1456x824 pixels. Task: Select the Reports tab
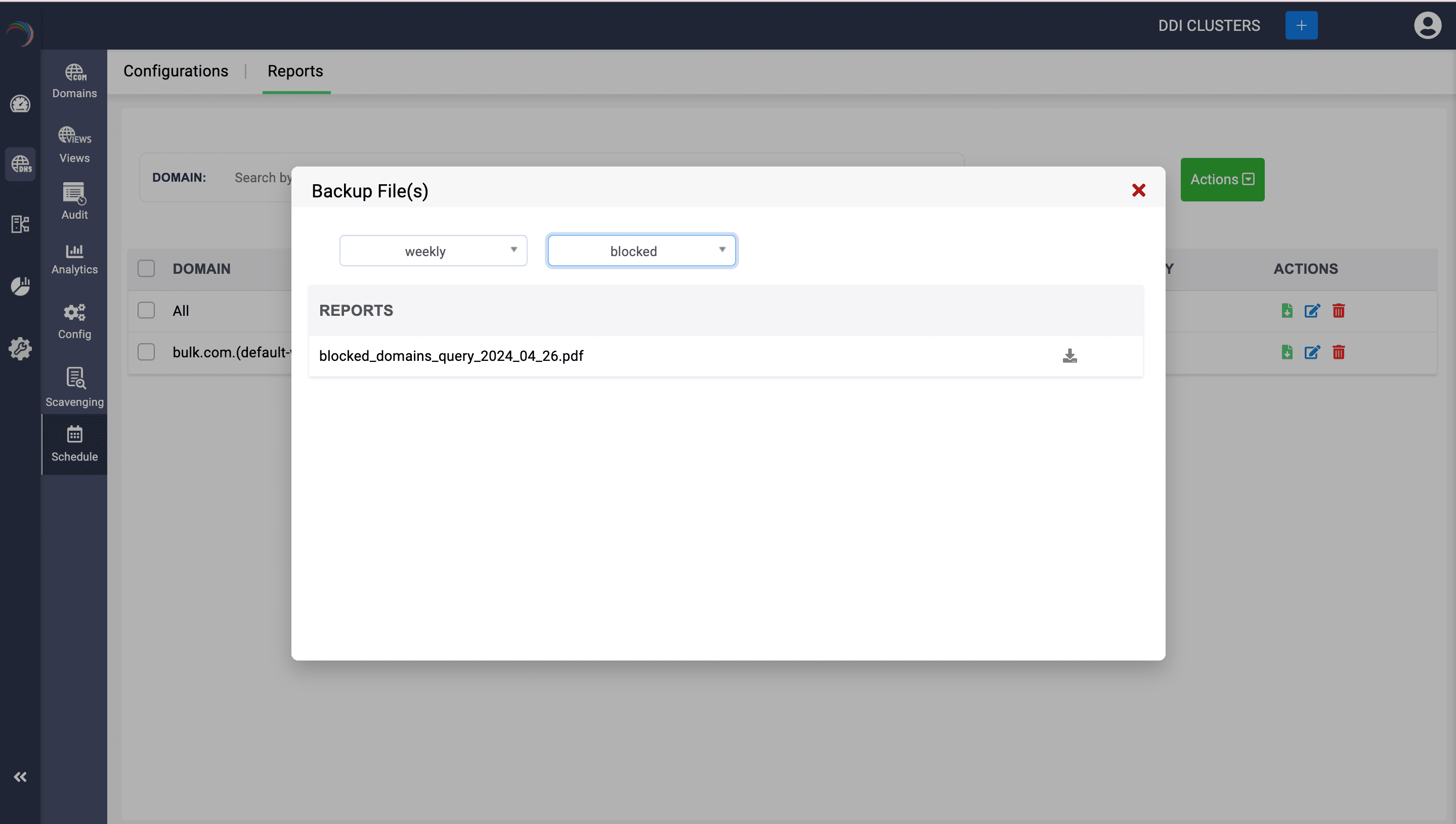(295, 71)
